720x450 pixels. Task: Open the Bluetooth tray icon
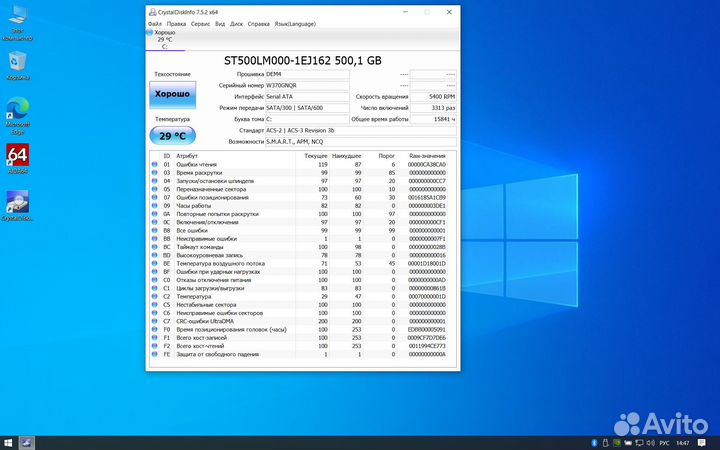click(x=594, y=443)
